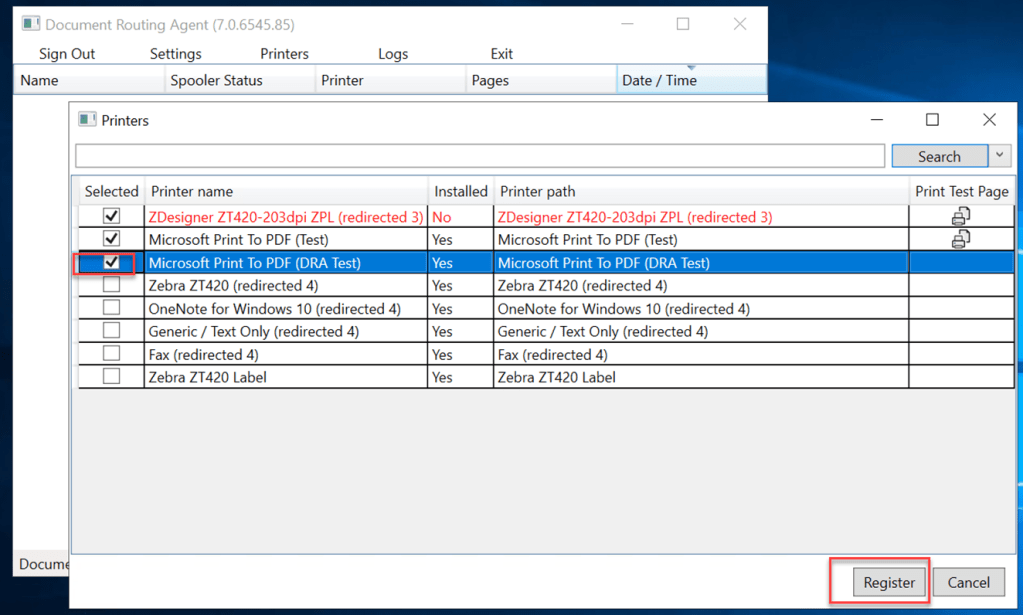Print test page for ZDesigner ZT420-203dpi printer
The height and width of the screenshot is (615, 1023).
[960, 216]
